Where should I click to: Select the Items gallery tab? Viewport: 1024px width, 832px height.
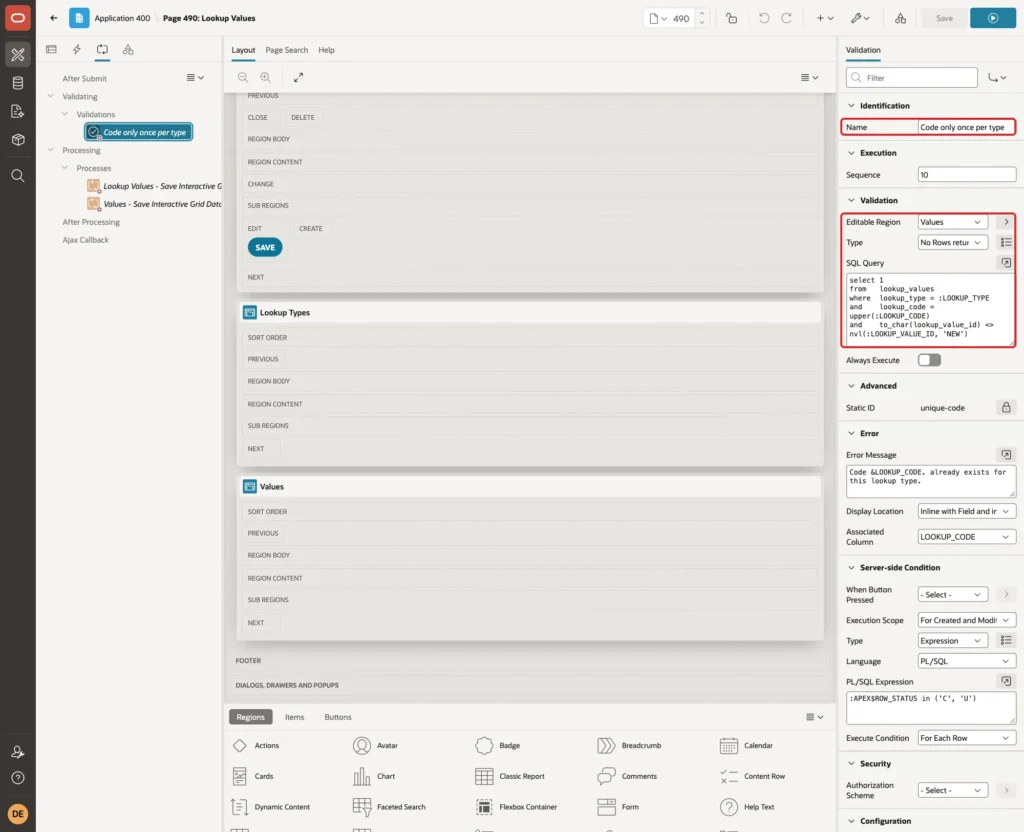coord(295,717)
